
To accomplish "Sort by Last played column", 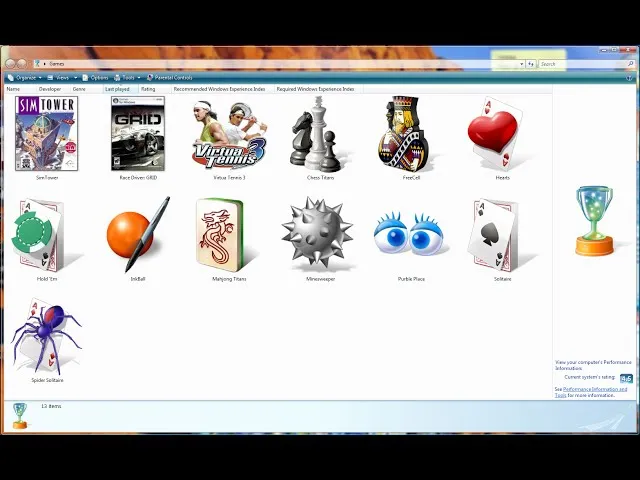I will pyautogui.click(x=121, y=89).
